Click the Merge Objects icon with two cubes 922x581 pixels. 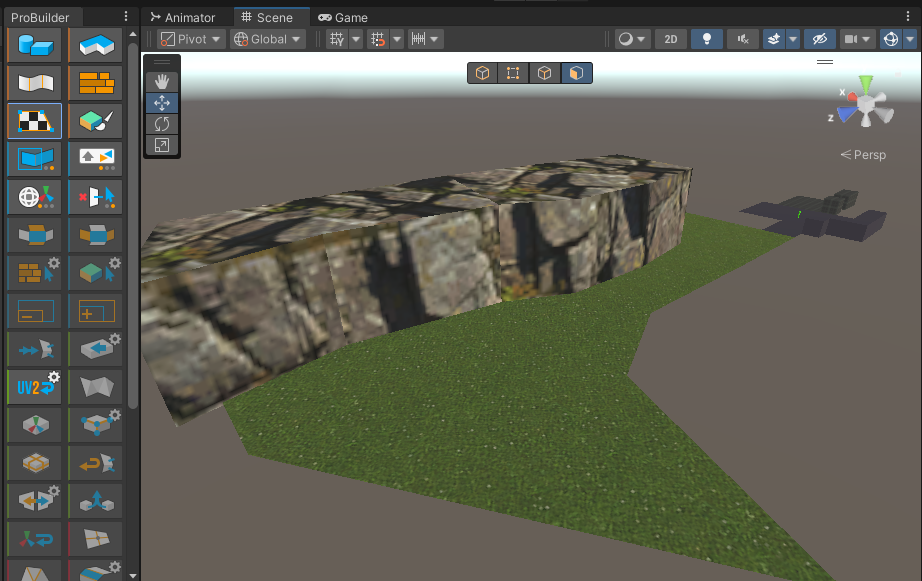pos(96,501)
